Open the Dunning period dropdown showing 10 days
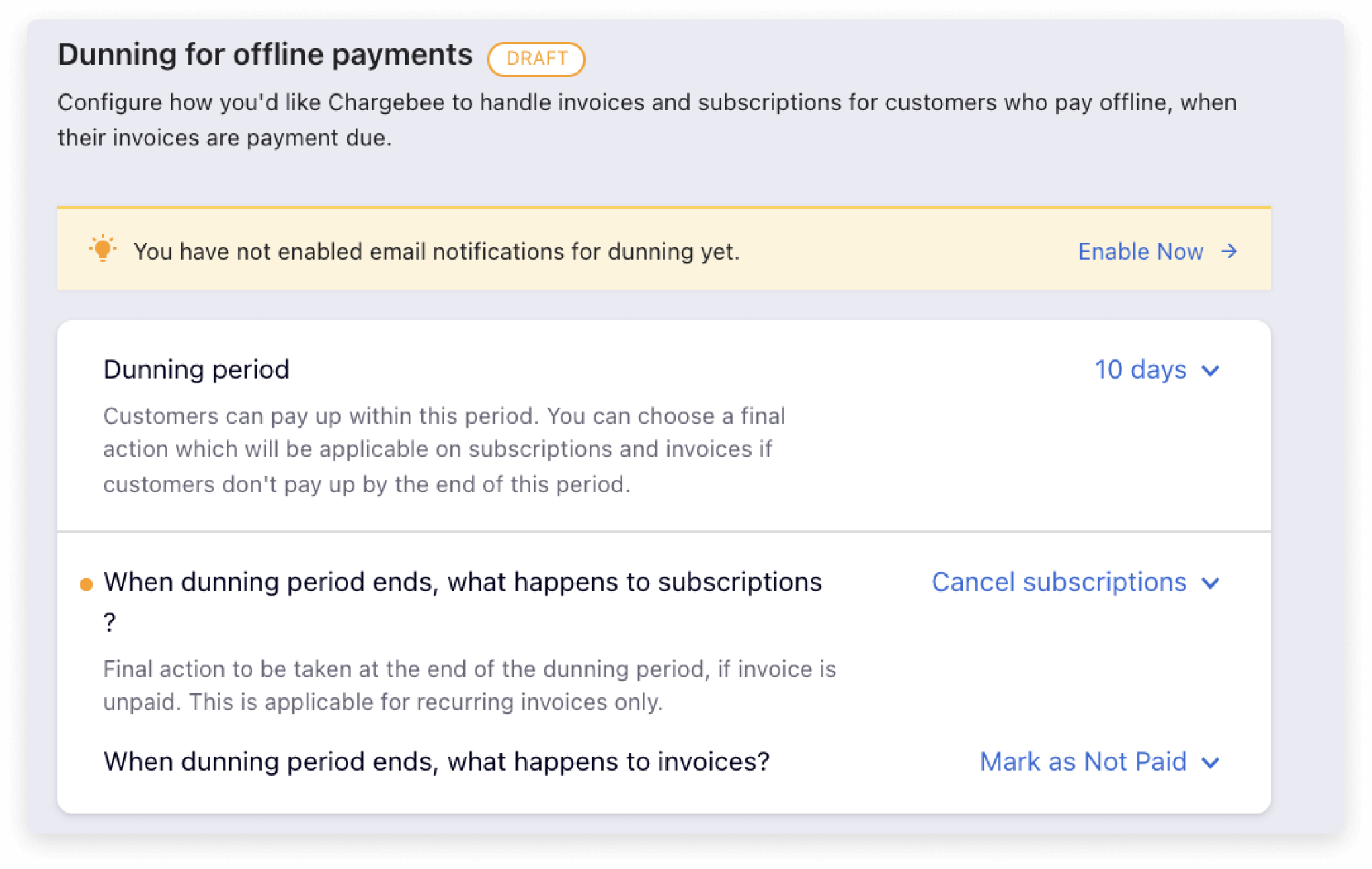 point(1141,370)
